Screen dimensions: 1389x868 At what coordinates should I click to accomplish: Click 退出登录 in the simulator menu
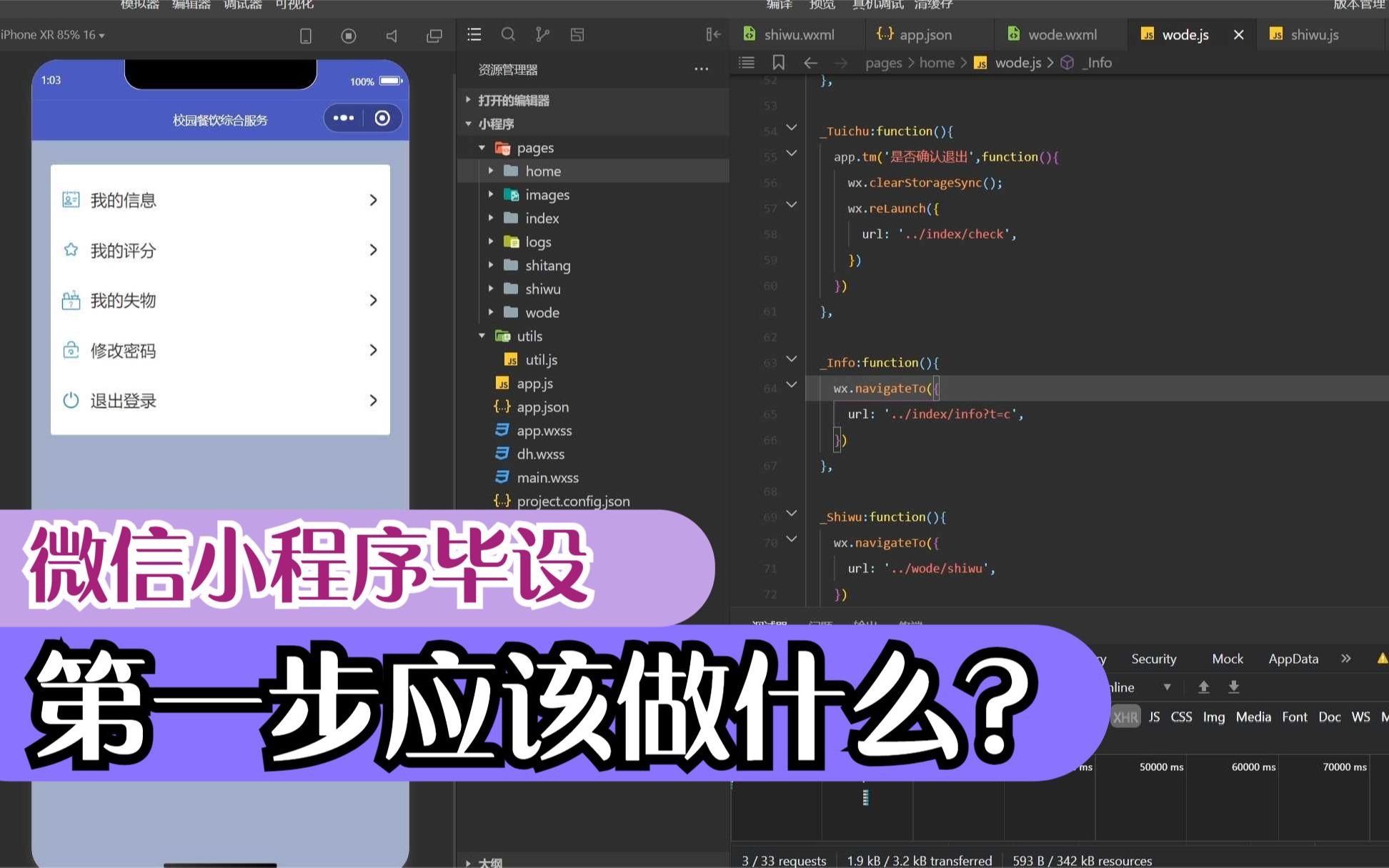pyautogui.click(x=123, y=401)
